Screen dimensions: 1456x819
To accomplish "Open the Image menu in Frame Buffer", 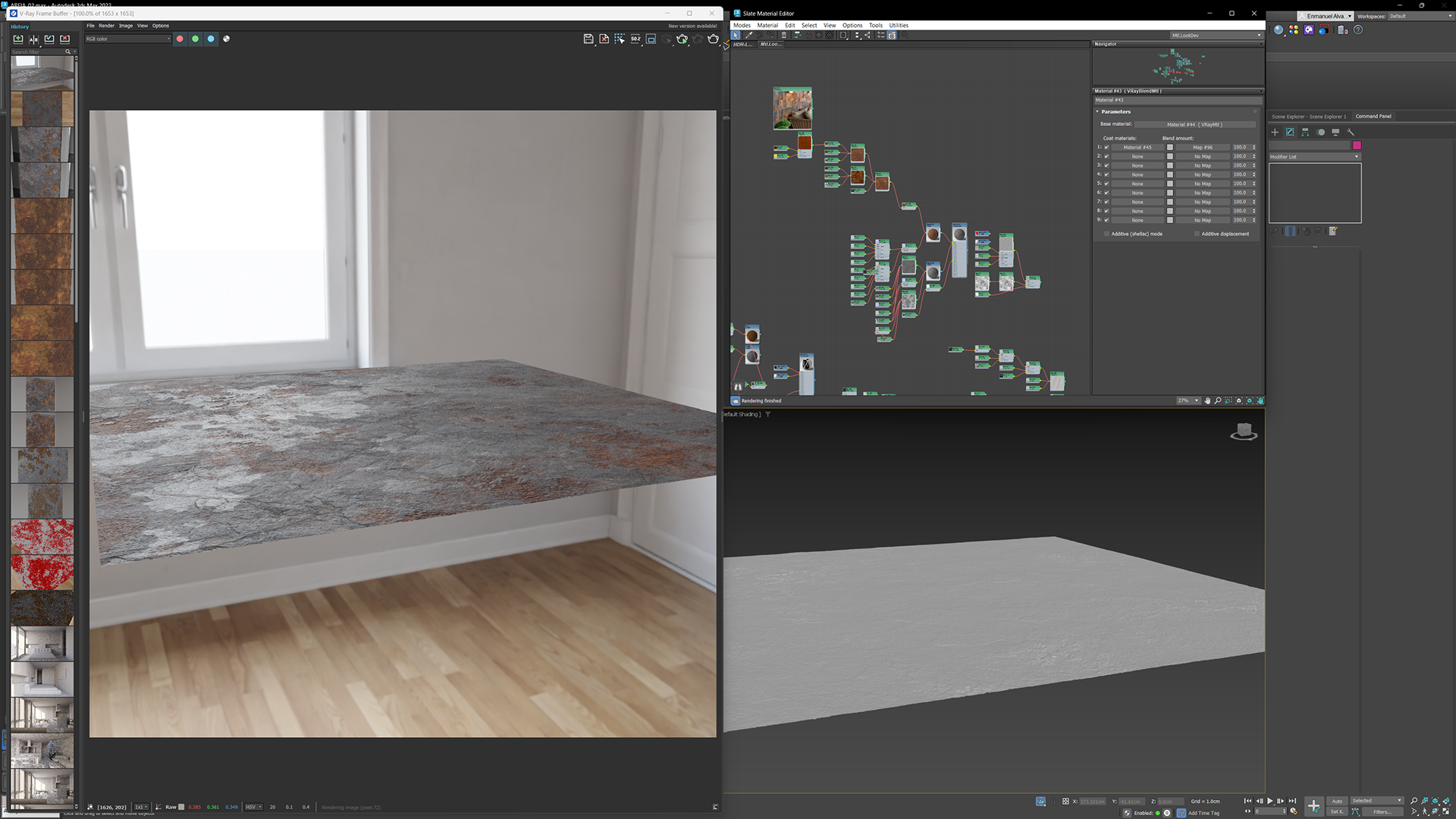I will coord(126,26).
